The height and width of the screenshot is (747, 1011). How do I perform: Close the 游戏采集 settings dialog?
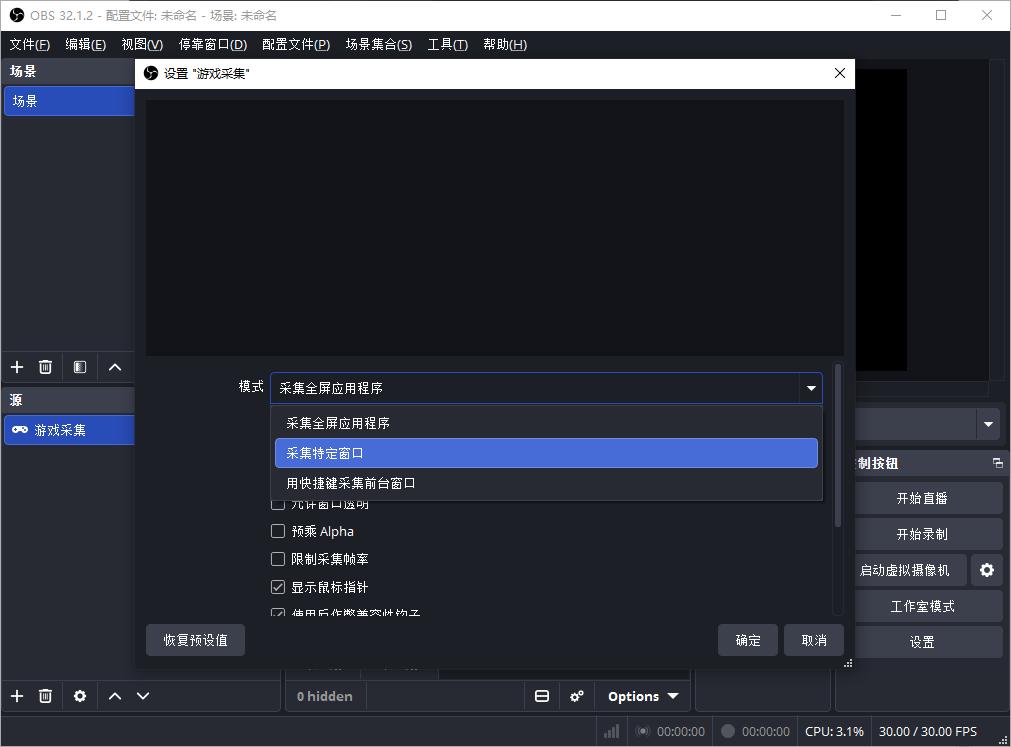click(x=839, y=73)
